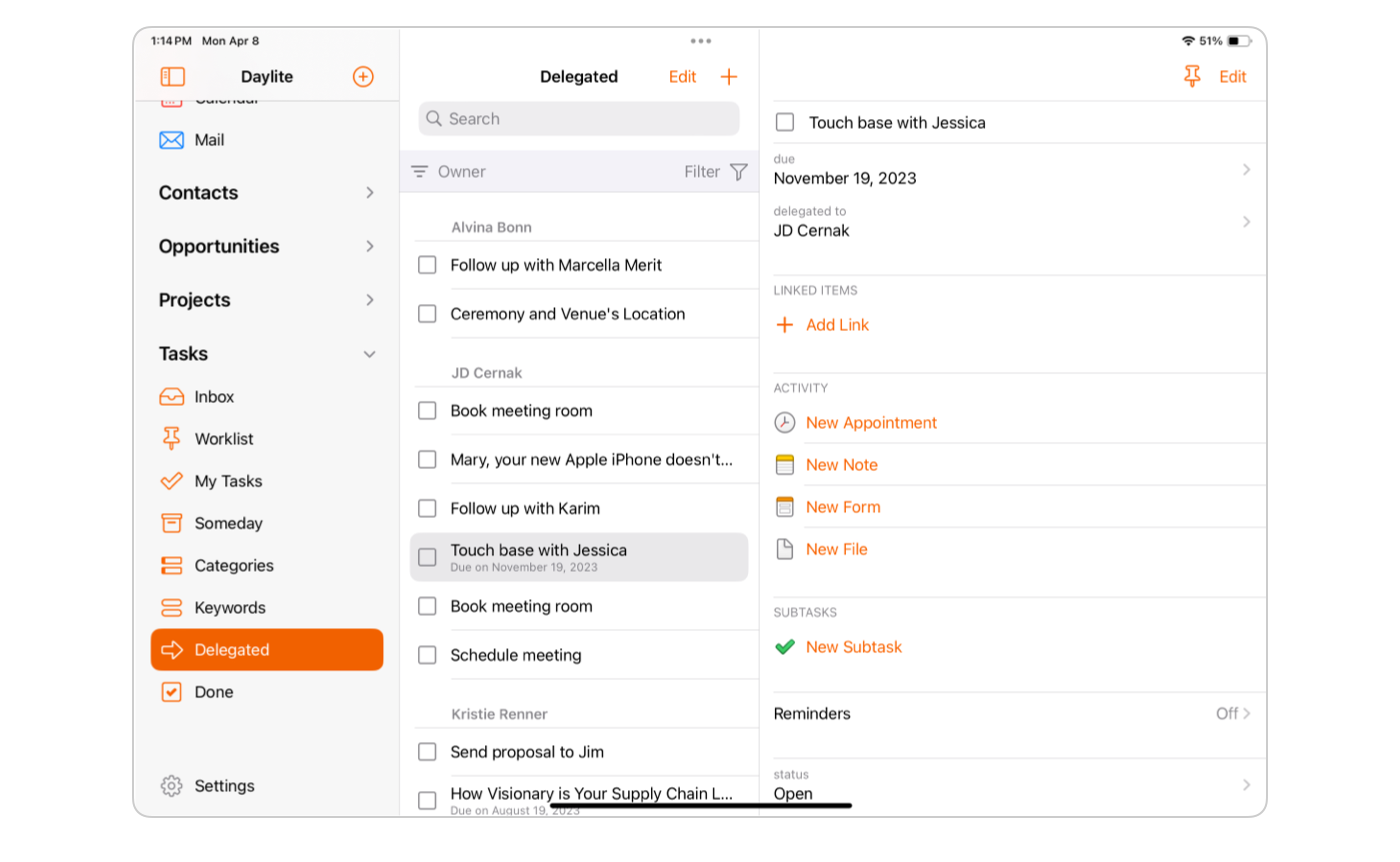
Task: Collapse the Tasks section chevron
Action: click(x=369, y=354)
